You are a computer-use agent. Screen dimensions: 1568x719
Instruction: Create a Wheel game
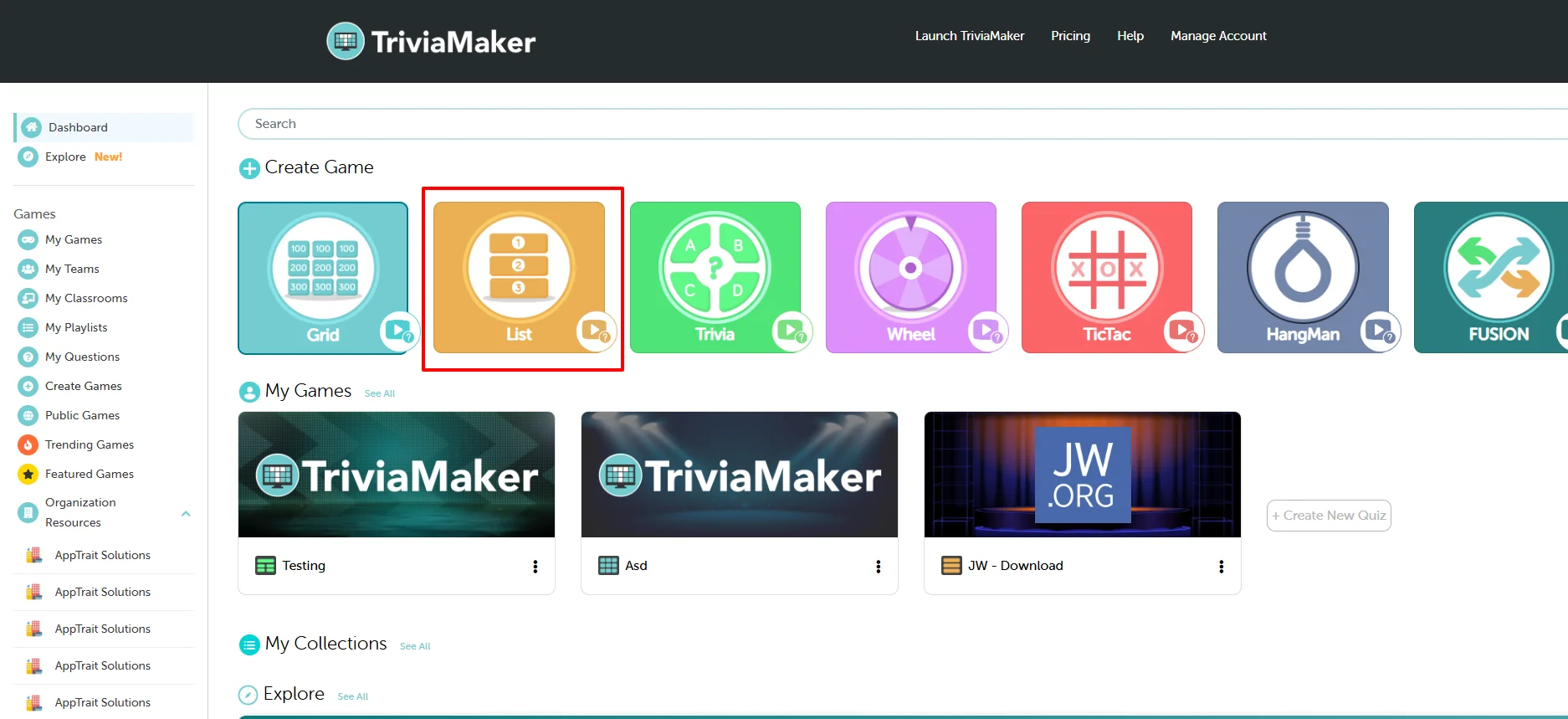tap(910, 278)
